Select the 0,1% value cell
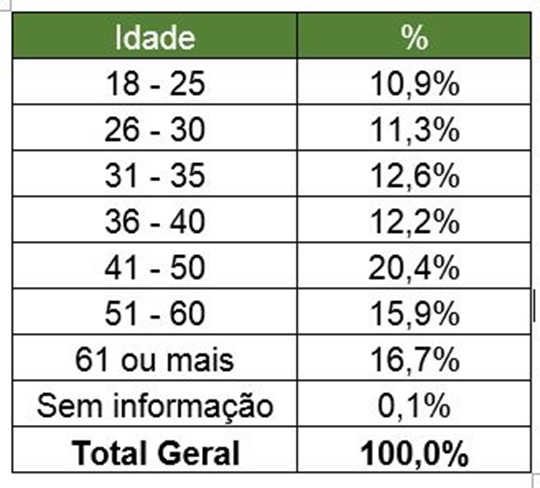 point(414,404)
